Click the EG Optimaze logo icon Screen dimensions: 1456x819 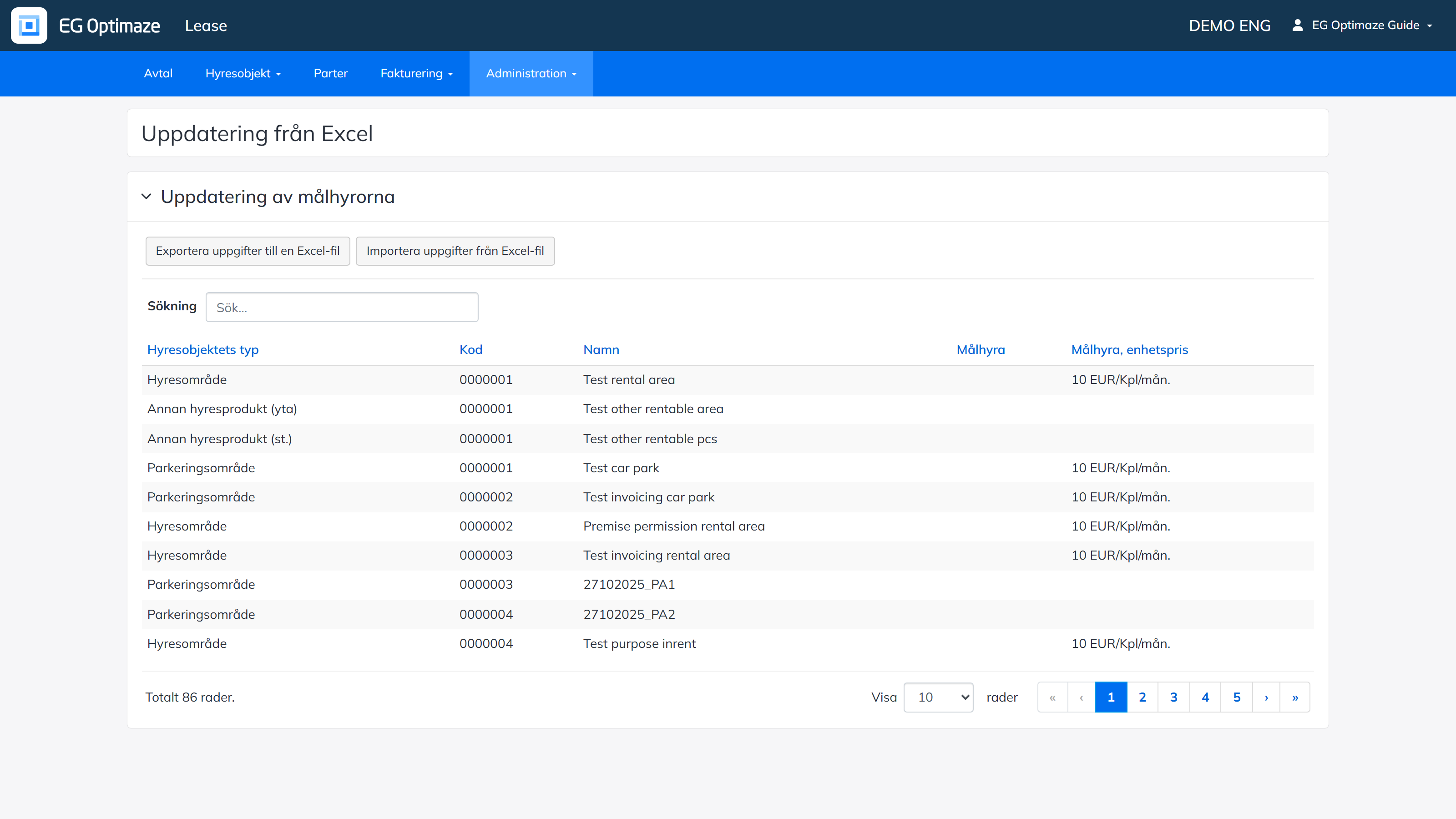29,25
